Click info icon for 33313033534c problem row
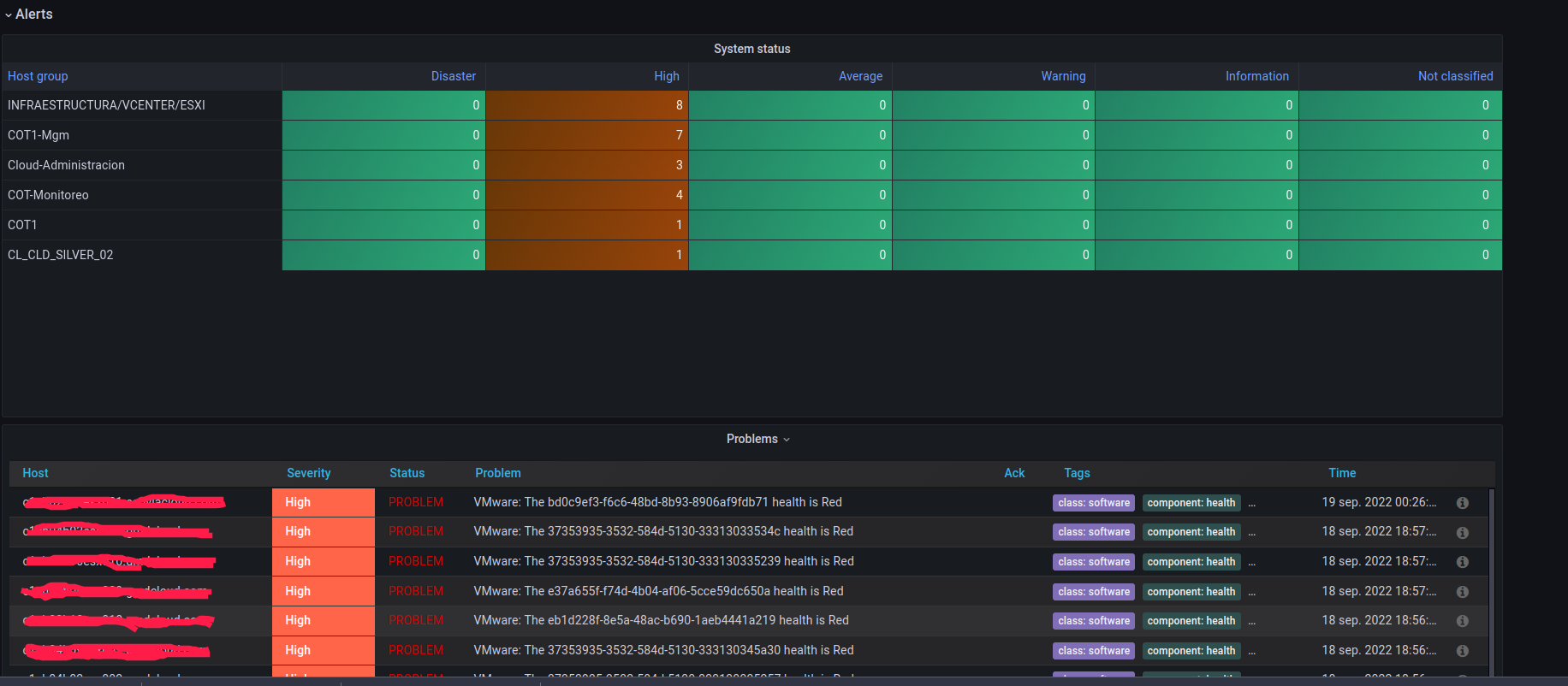 pyautogui.click(x=1462, y=533)
